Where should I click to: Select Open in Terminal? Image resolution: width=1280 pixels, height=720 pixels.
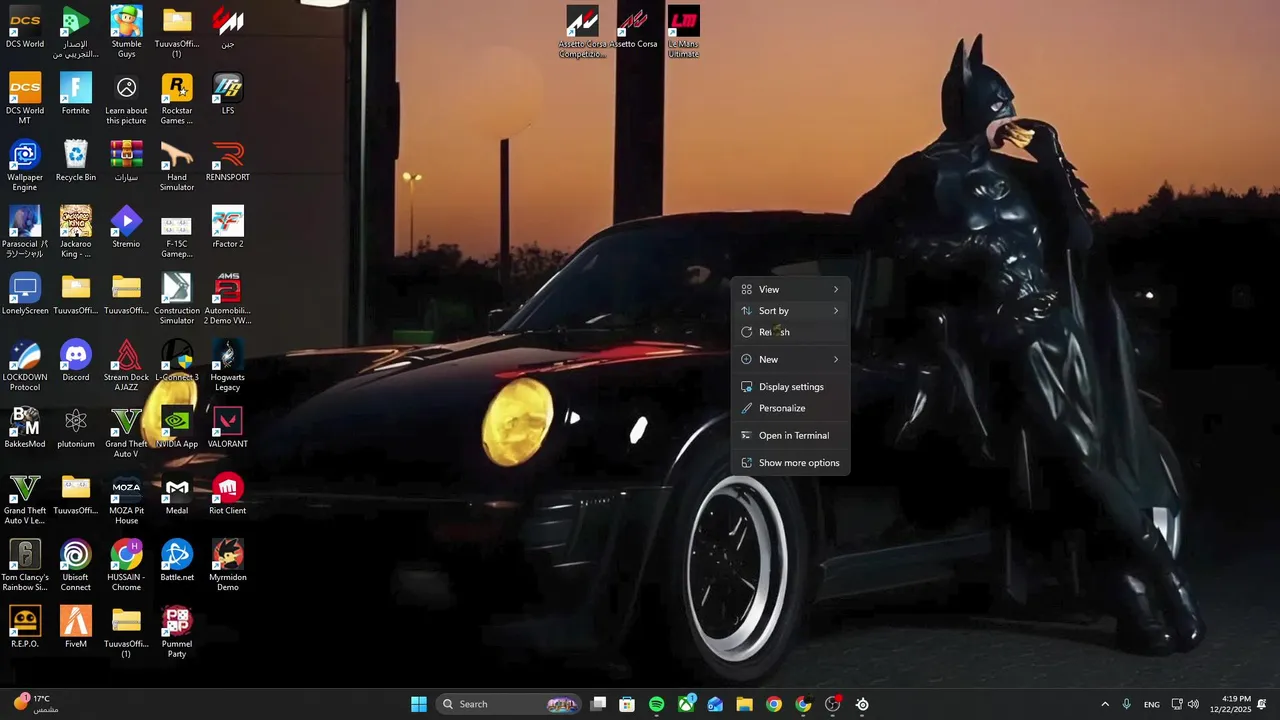point(790,435)
